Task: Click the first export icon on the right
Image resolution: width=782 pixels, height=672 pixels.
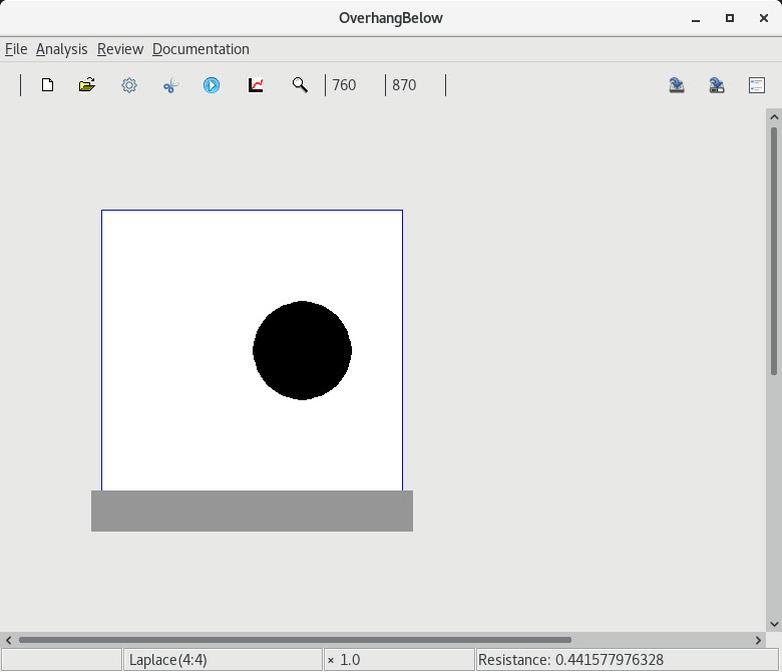Action: point(677,85)
